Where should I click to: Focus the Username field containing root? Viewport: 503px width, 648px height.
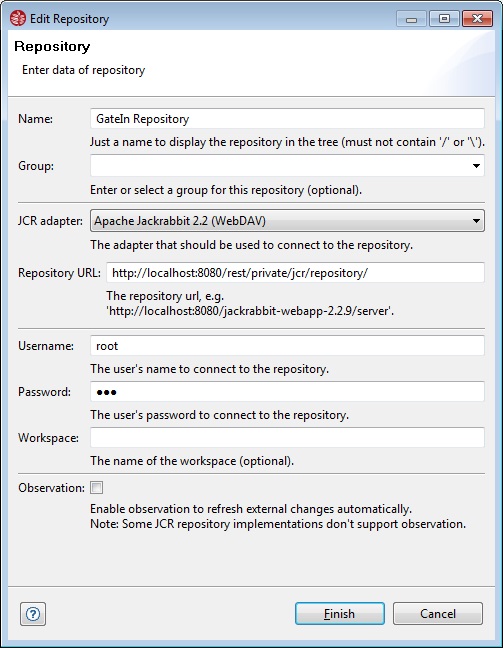coord(287,345)
